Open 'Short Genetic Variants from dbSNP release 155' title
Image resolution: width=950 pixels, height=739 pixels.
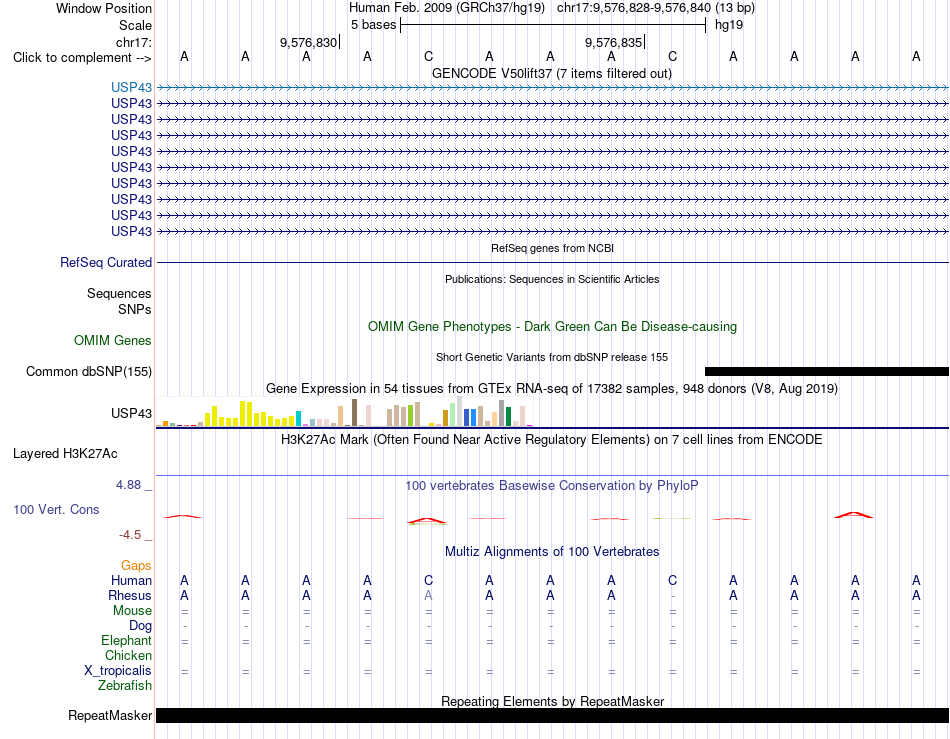(552, 357)
